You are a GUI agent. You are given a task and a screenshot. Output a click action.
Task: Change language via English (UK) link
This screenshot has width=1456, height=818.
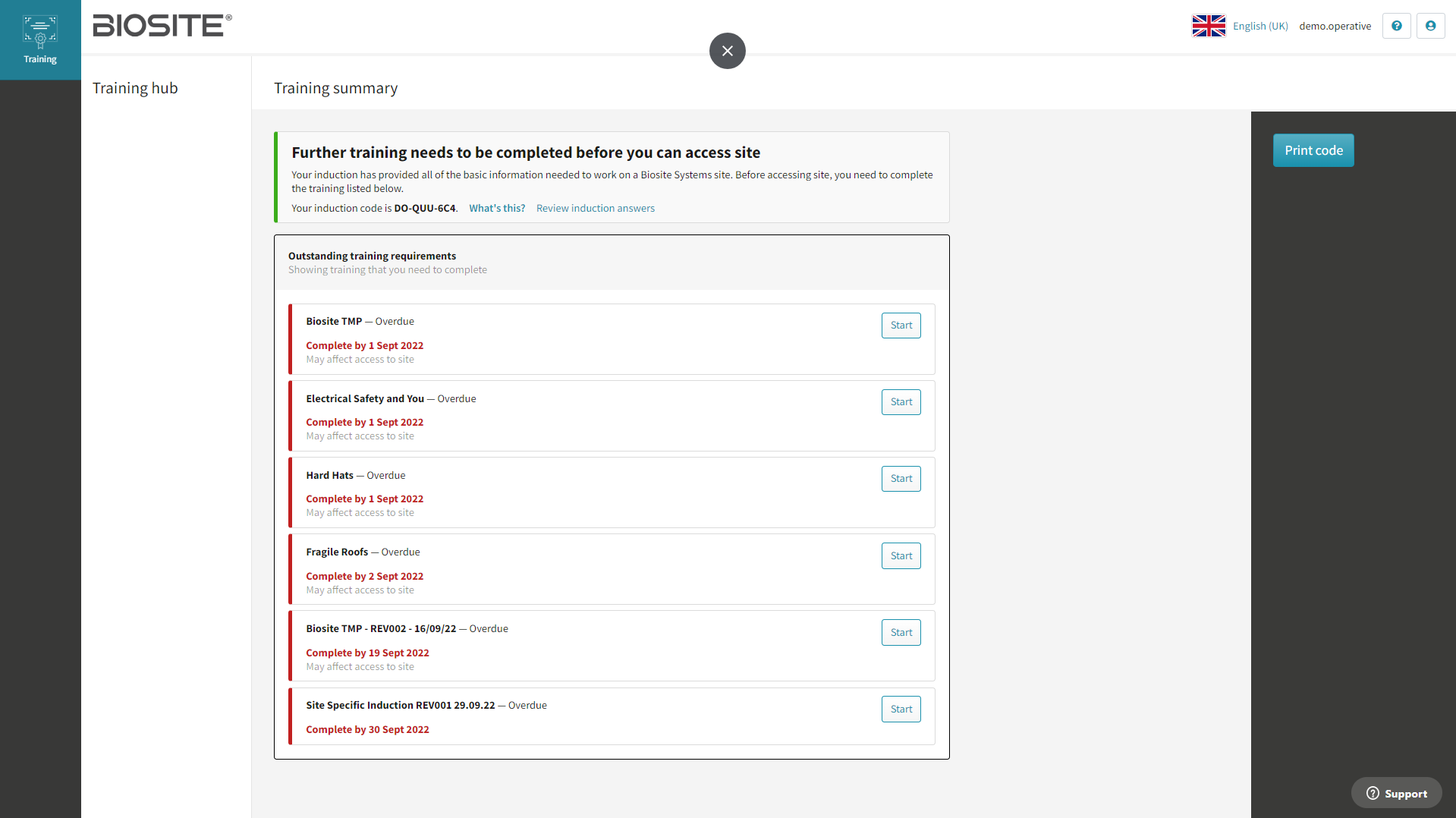1260,26
